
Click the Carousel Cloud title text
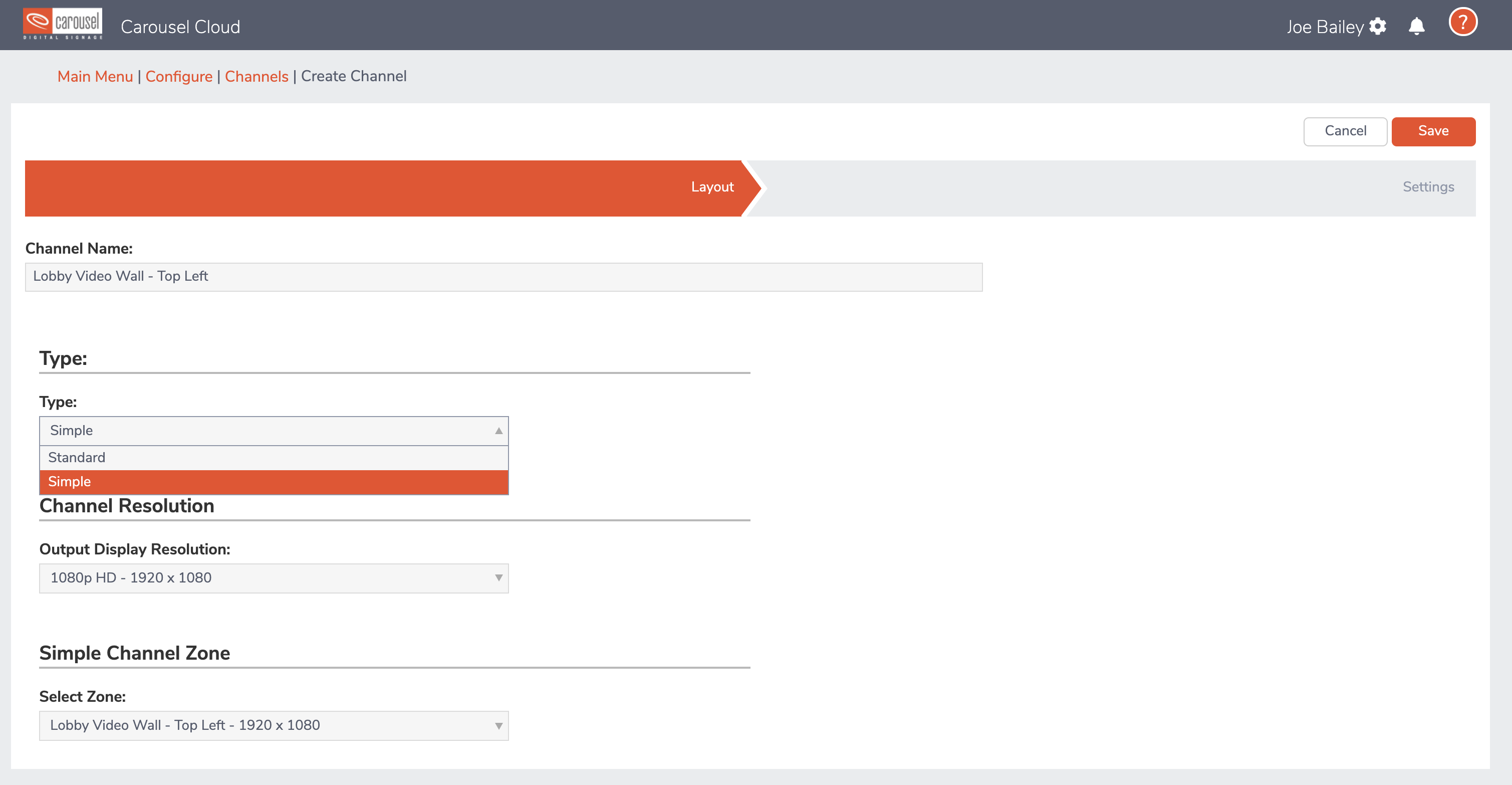point(180,27)
